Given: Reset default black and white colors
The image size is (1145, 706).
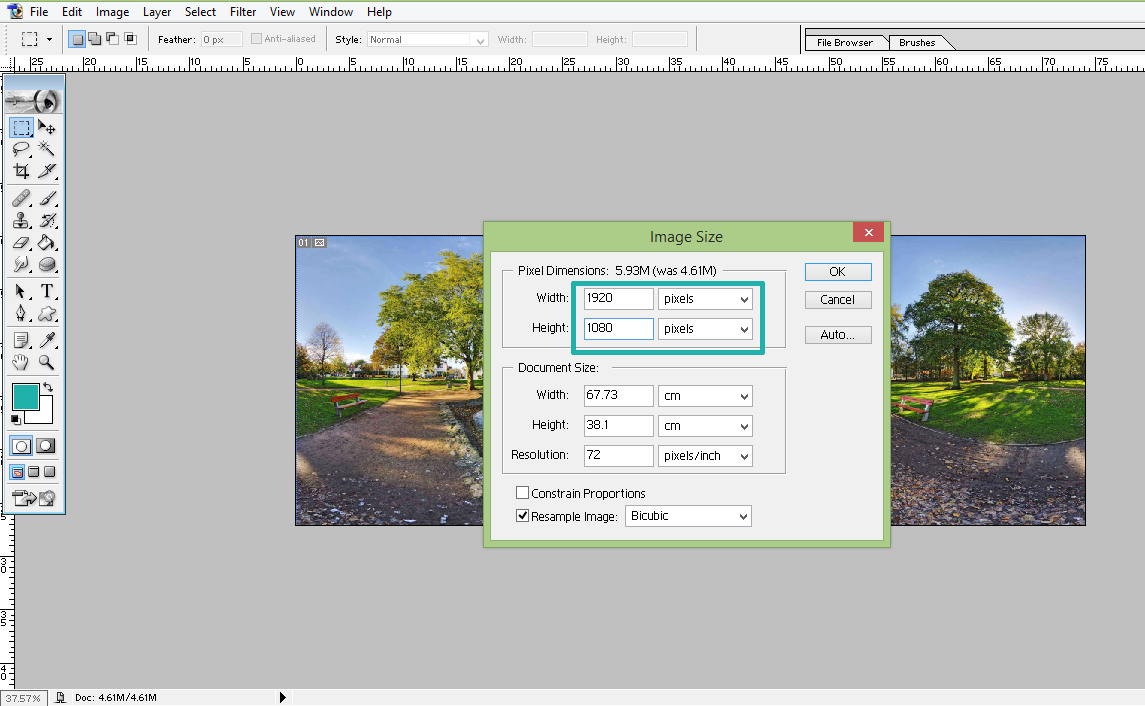Looking at the screenshot, I should (15, 419).
